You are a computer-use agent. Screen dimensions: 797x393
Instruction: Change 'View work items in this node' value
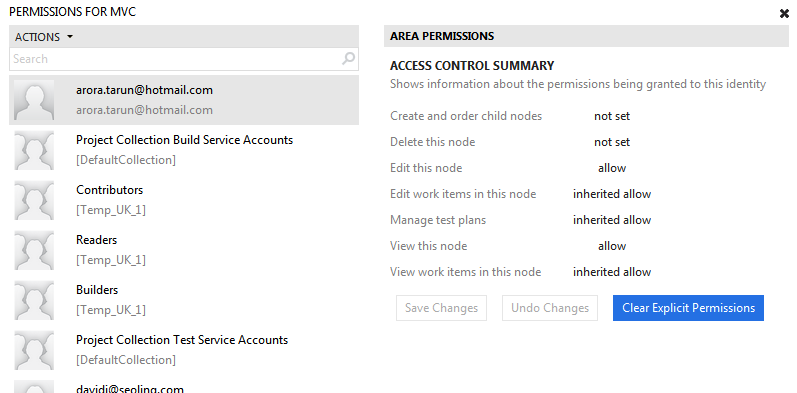tap(612, 271)
